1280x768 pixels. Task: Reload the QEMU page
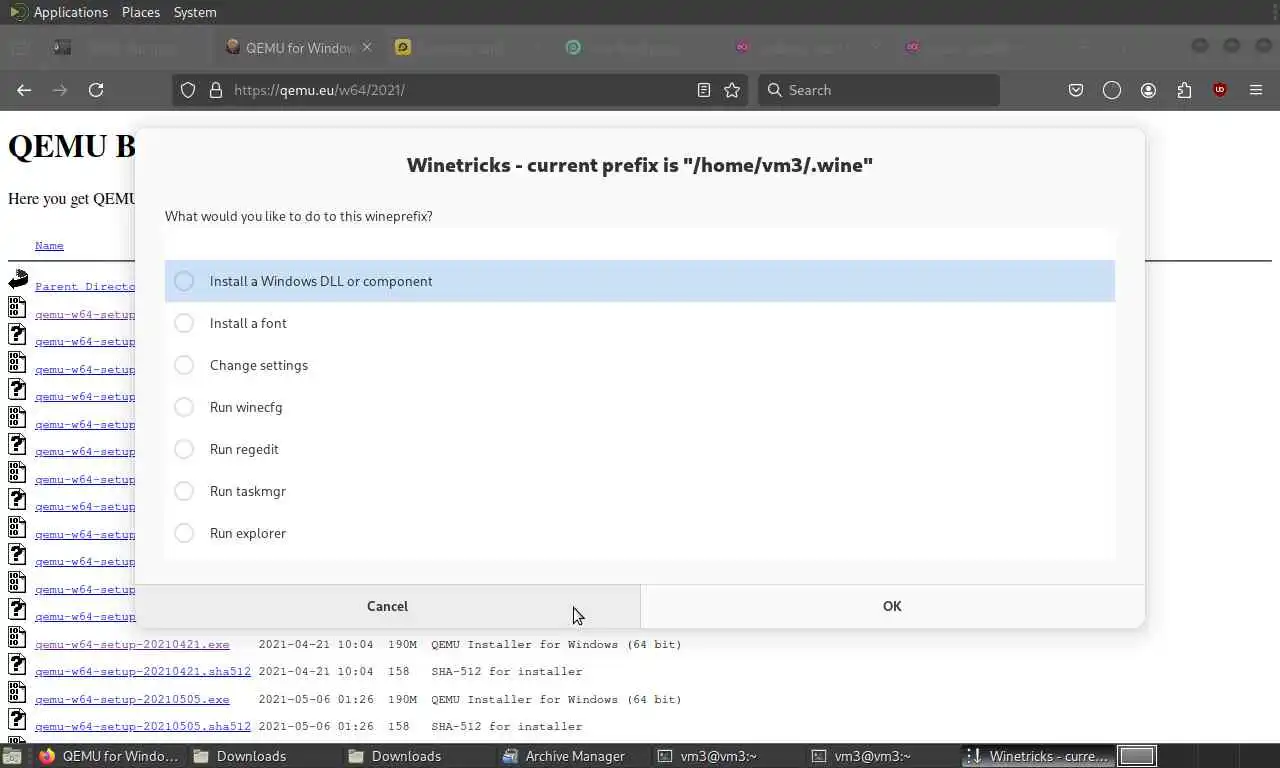(96, 90)
